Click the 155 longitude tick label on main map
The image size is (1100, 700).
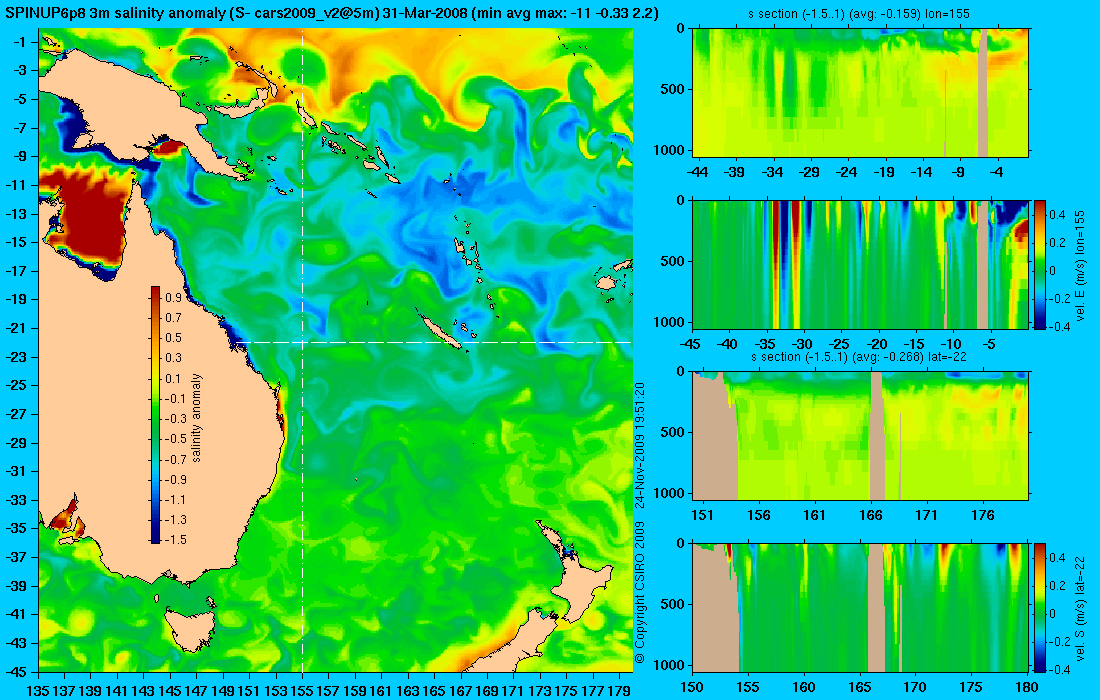[x=302, y=691]
